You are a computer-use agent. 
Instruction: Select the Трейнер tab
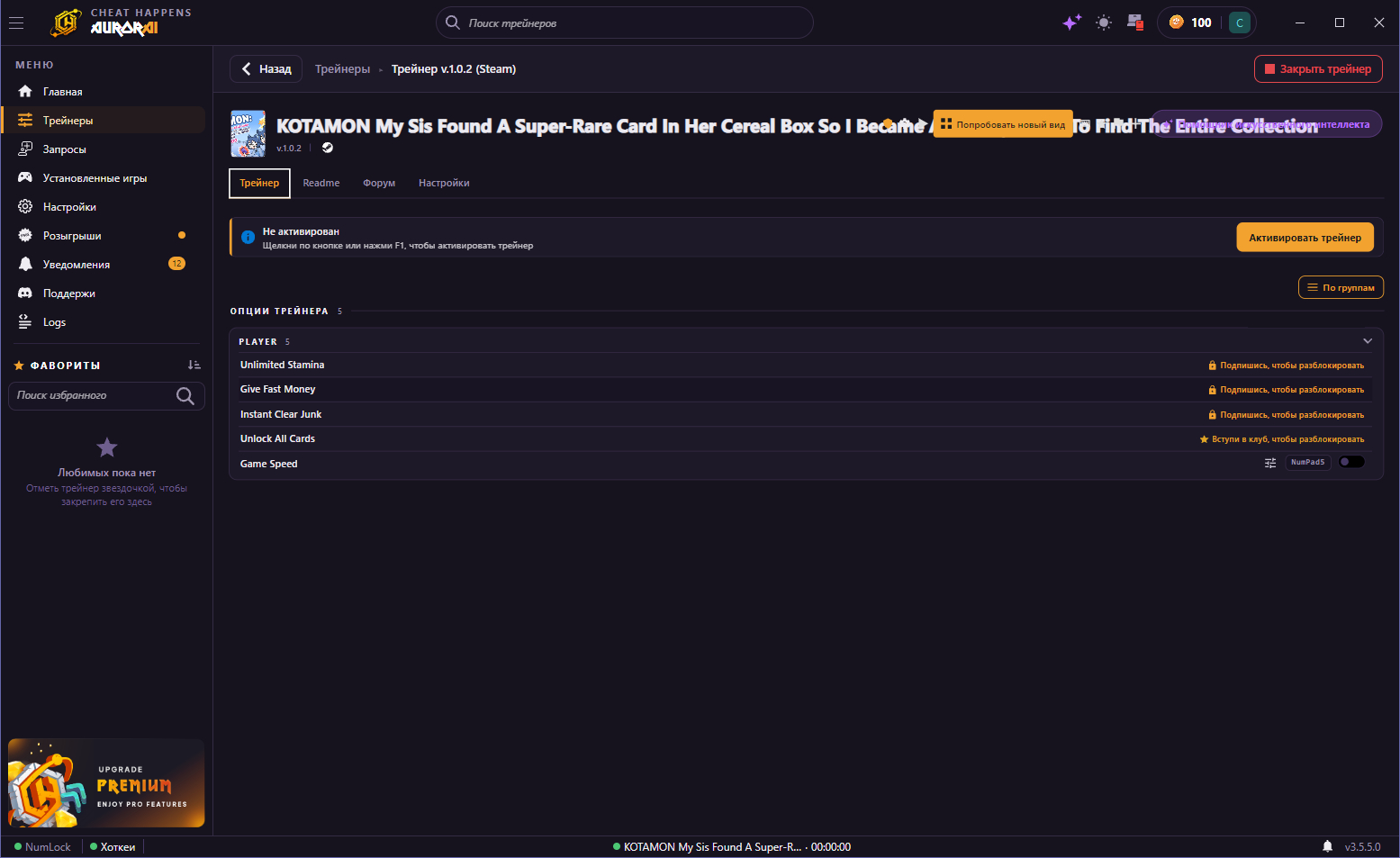[259, 183]
